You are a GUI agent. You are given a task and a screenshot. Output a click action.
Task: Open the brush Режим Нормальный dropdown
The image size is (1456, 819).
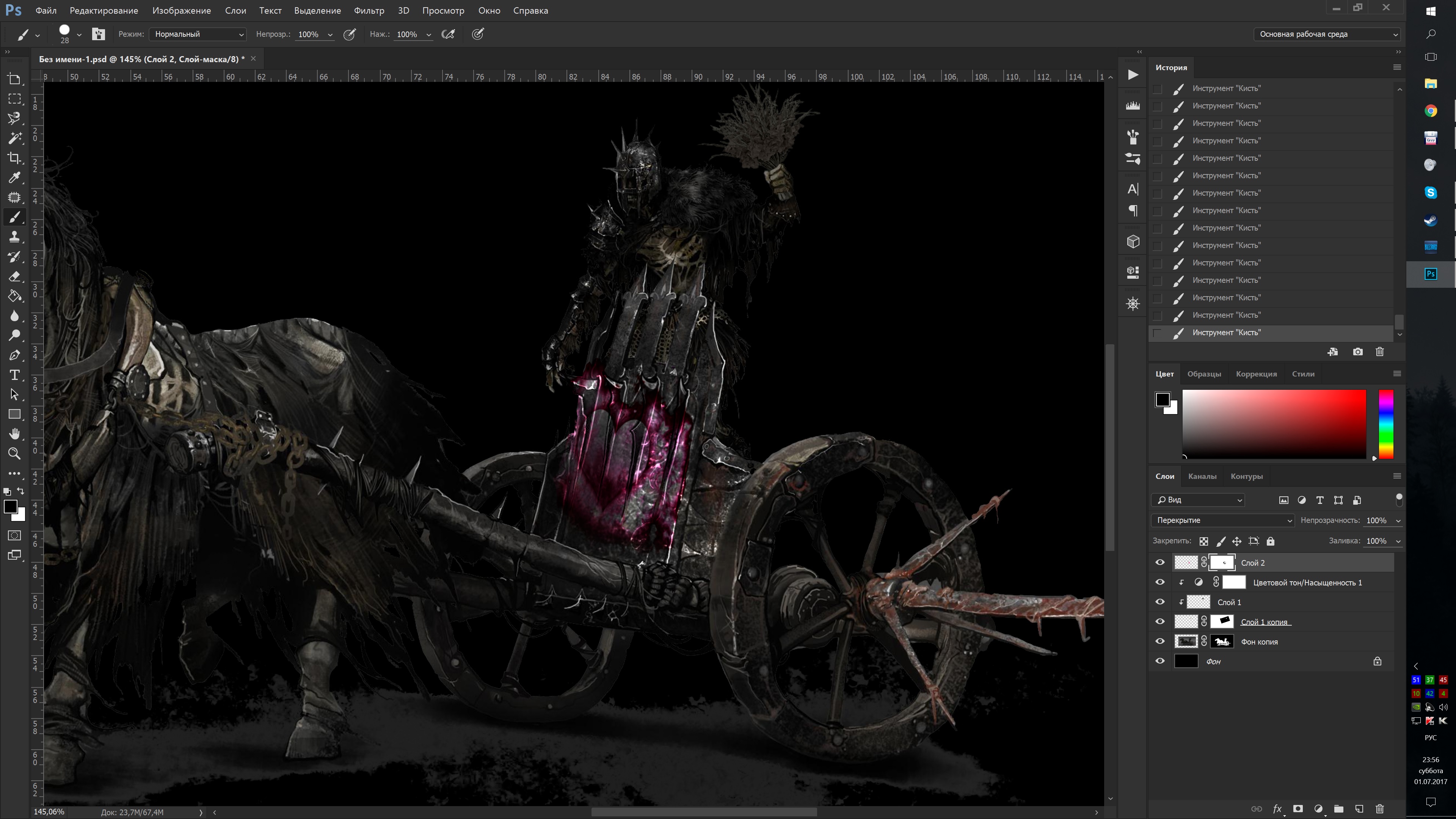pos(197,34)
